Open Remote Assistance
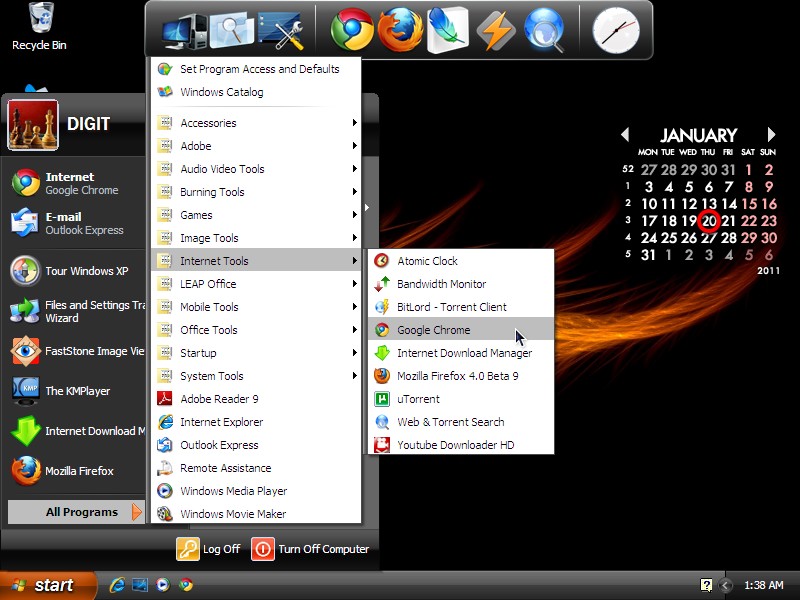The height and width of the screenshot is (600, 800). coord(256,468)
